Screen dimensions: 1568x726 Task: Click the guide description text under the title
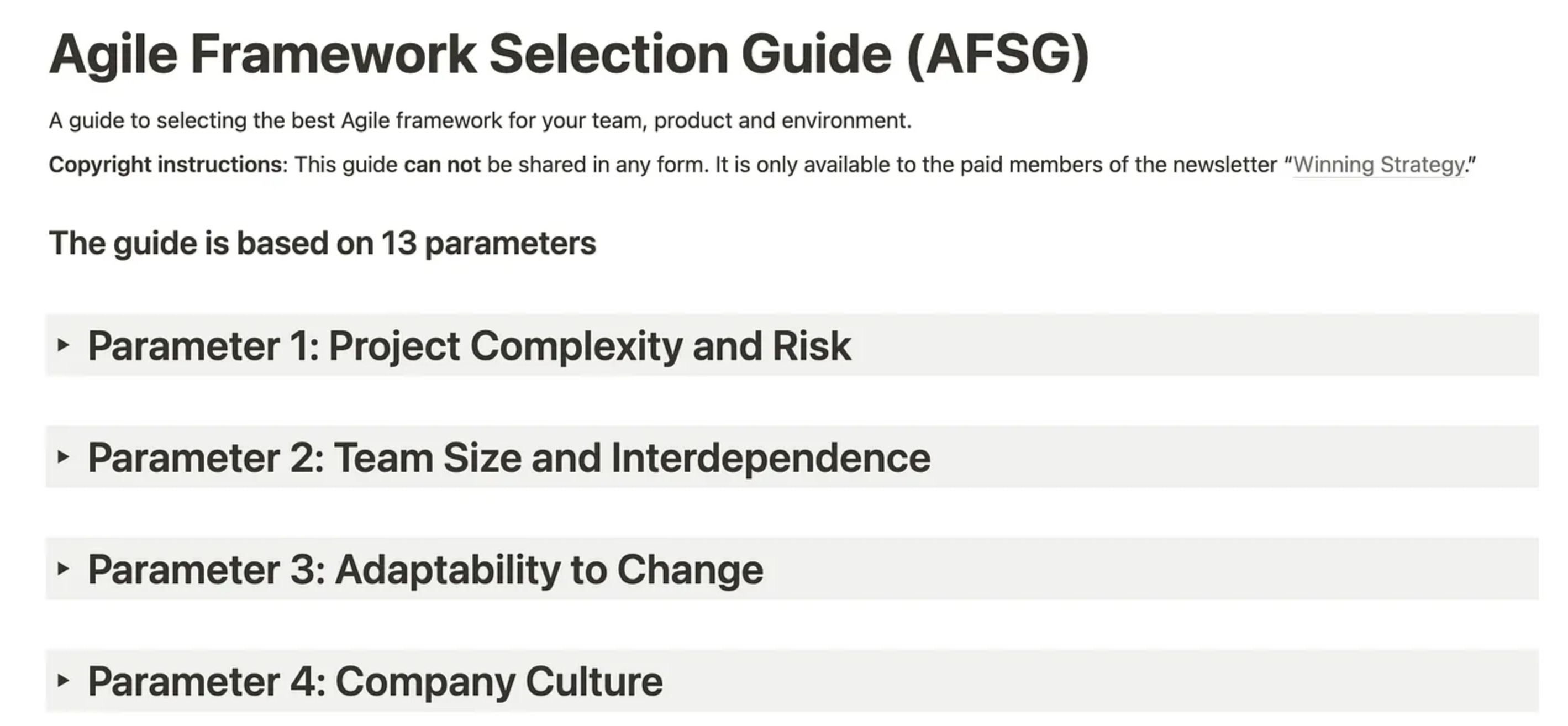(x=481, y=120)
